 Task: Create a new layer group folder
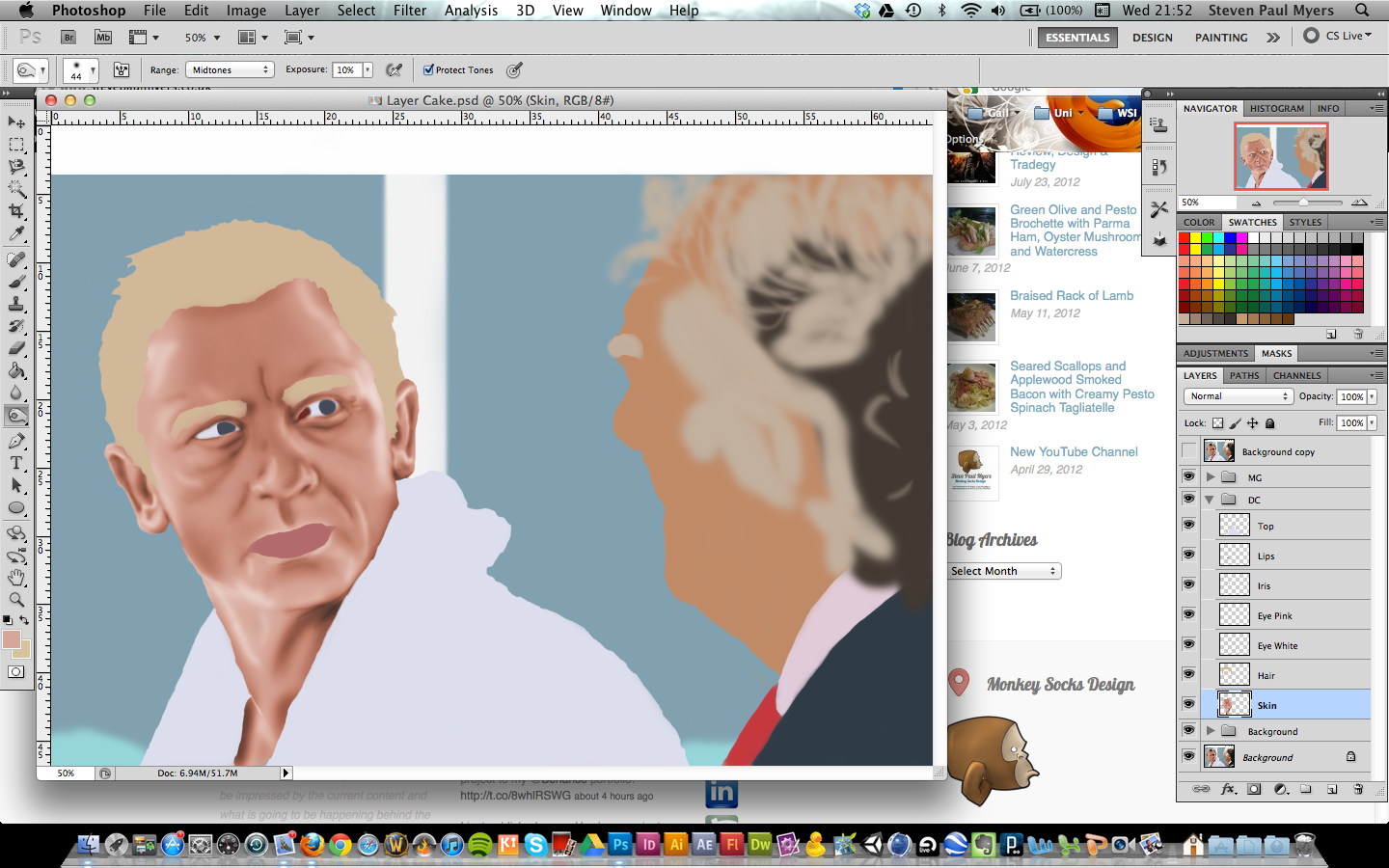pyautogui.click(x=1306, y=789)
